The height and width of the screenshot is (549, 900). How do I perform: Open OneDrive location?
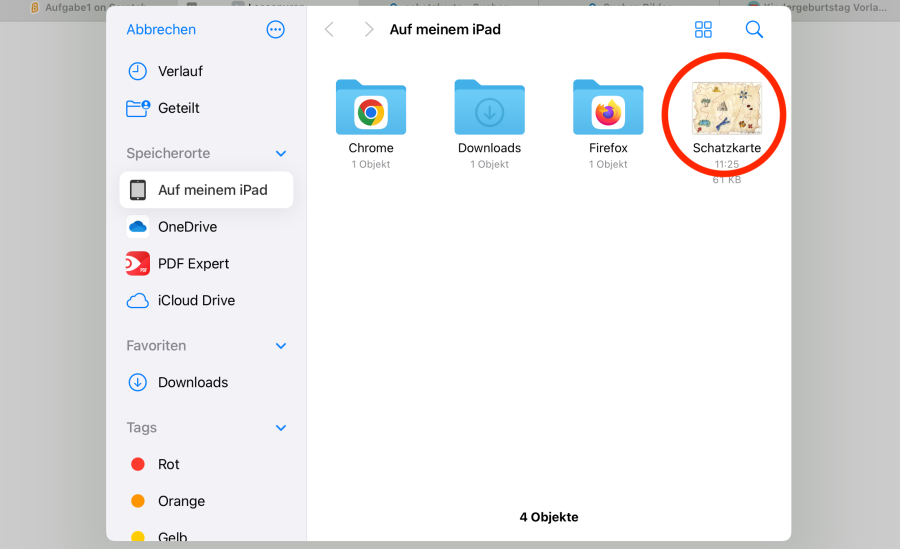187,227
